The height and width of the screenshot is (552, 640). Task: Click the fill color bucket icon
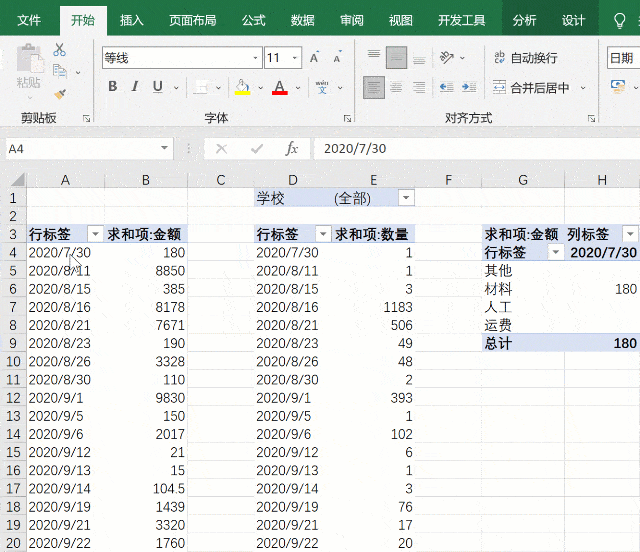[241, 87]
